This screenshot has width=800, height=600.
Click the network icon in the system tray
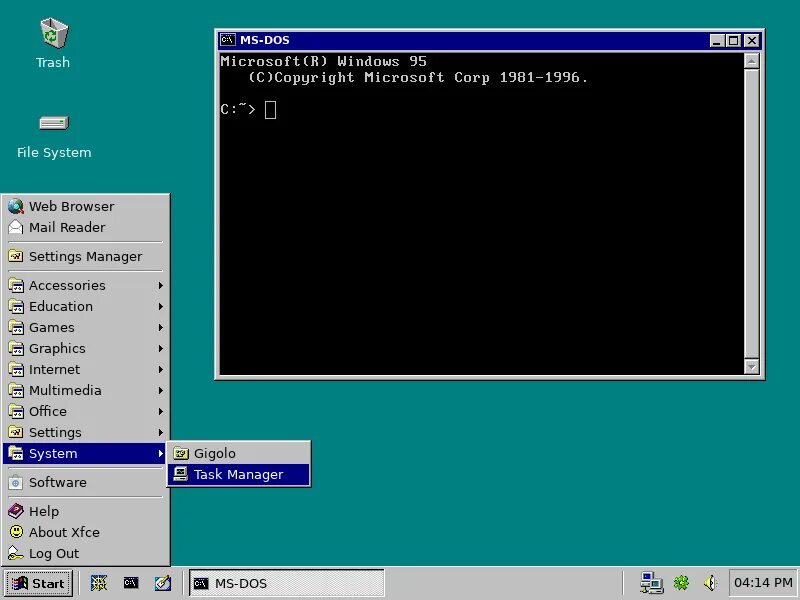tap(651, 583)
